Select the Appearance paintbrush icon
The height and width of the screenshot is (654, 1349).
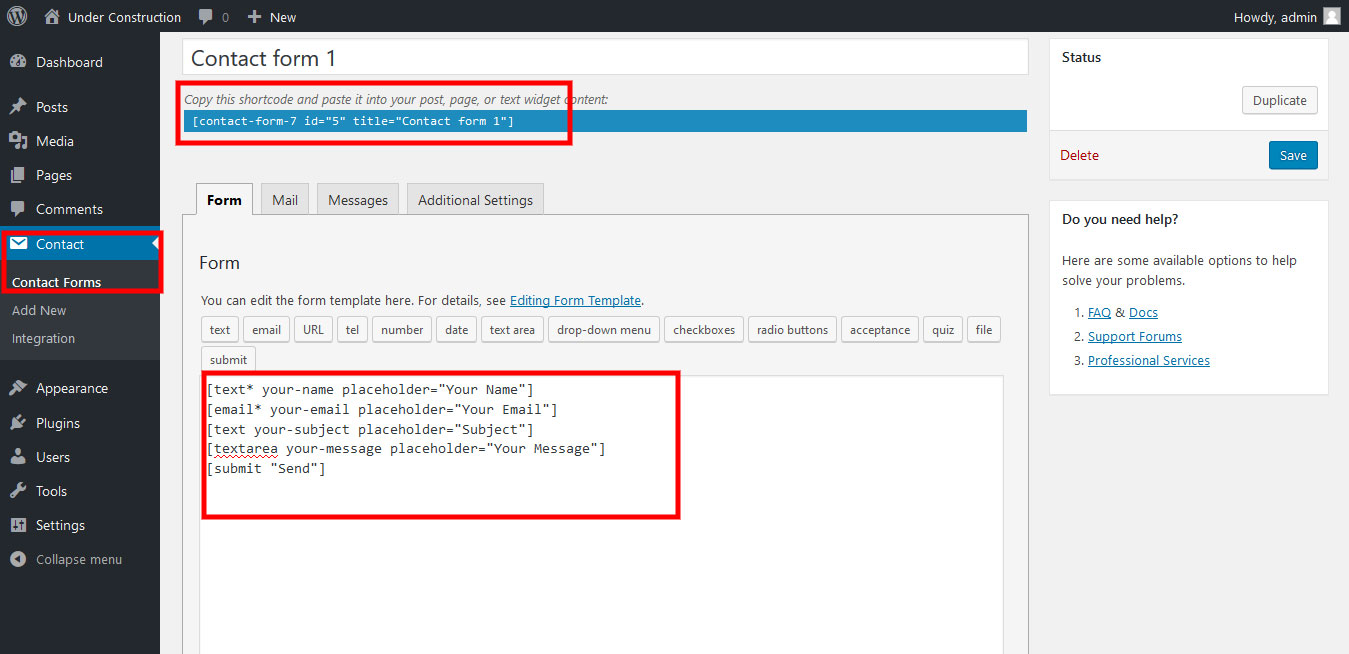tap(18, 388)
